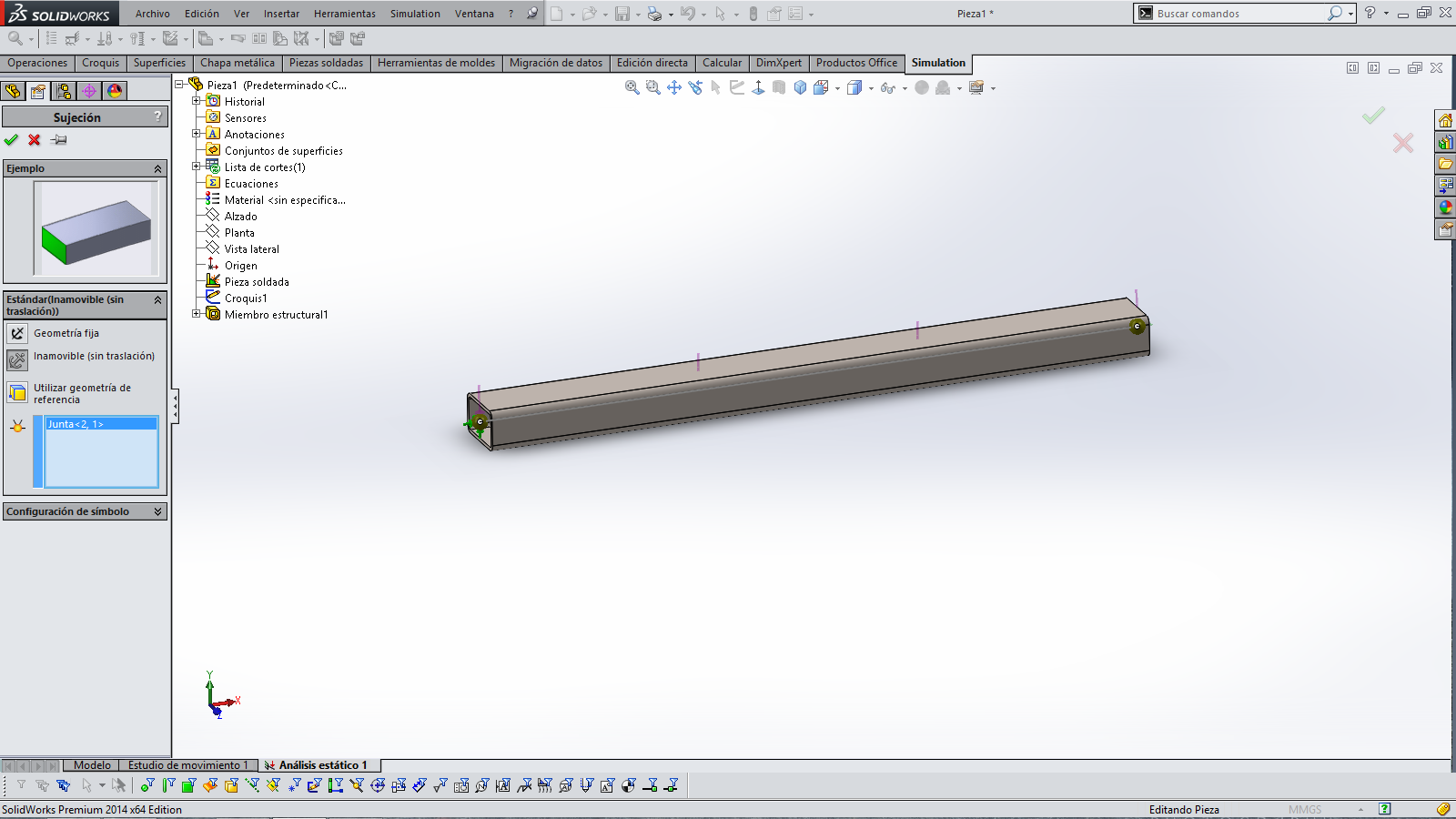Open the FeatureManager design tree tab
Image resolution: width=1456 pixels, height=819 pixels.
point(13,91)
